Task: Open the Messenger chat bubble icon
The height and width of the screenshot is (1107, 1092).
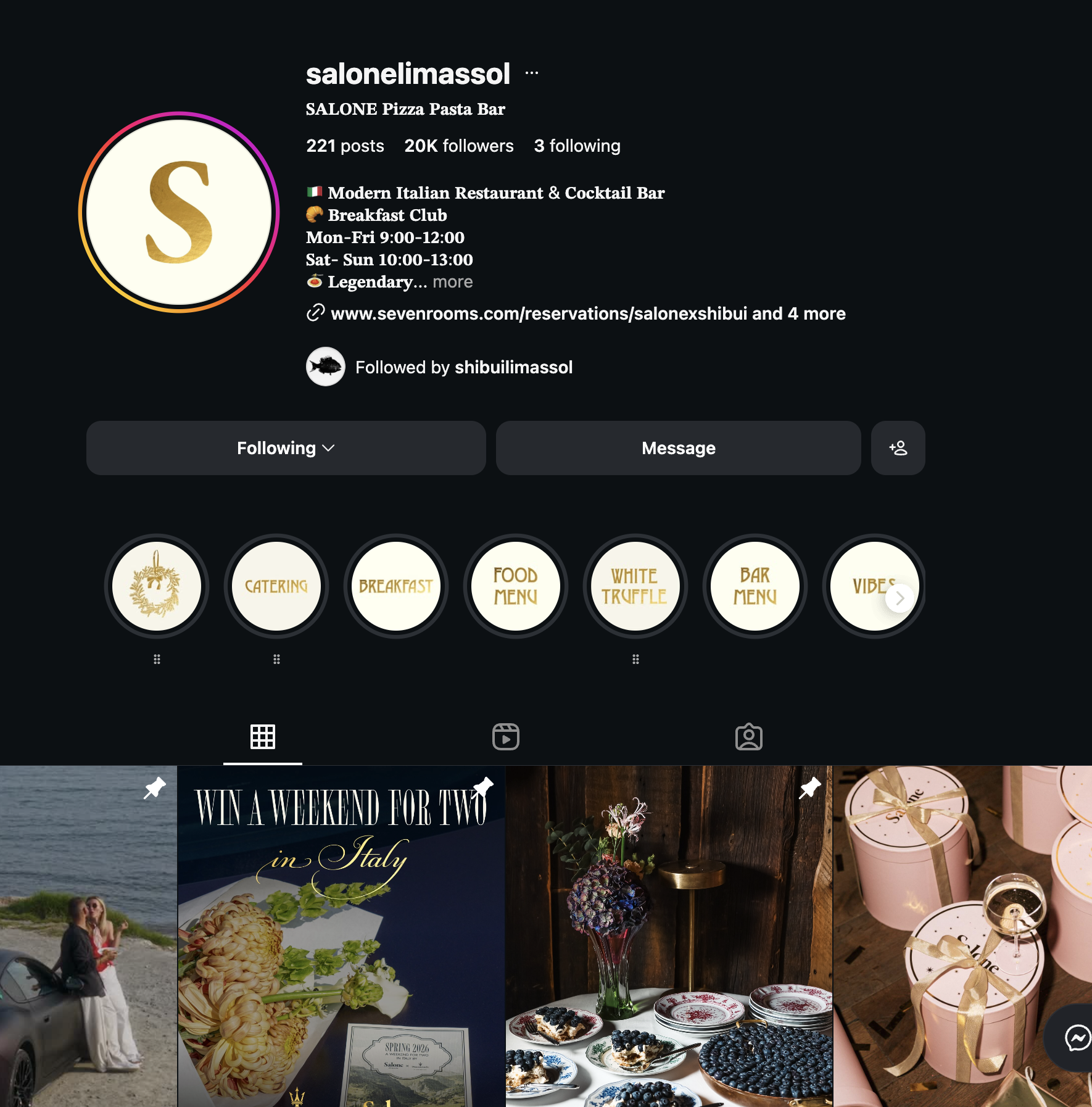Action: (x=1077, y=1037)
